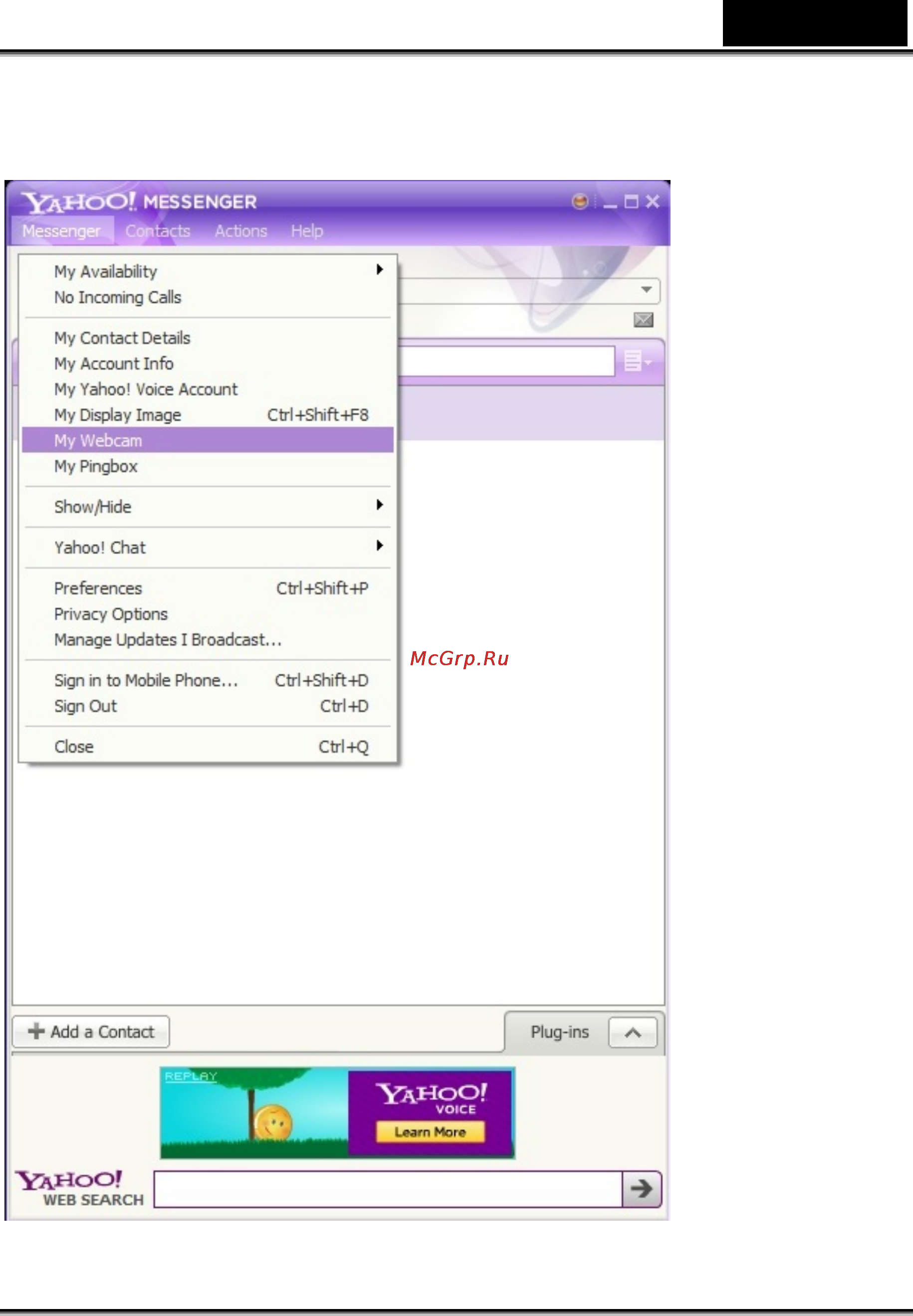Open My Contact Details

(208, 338)
